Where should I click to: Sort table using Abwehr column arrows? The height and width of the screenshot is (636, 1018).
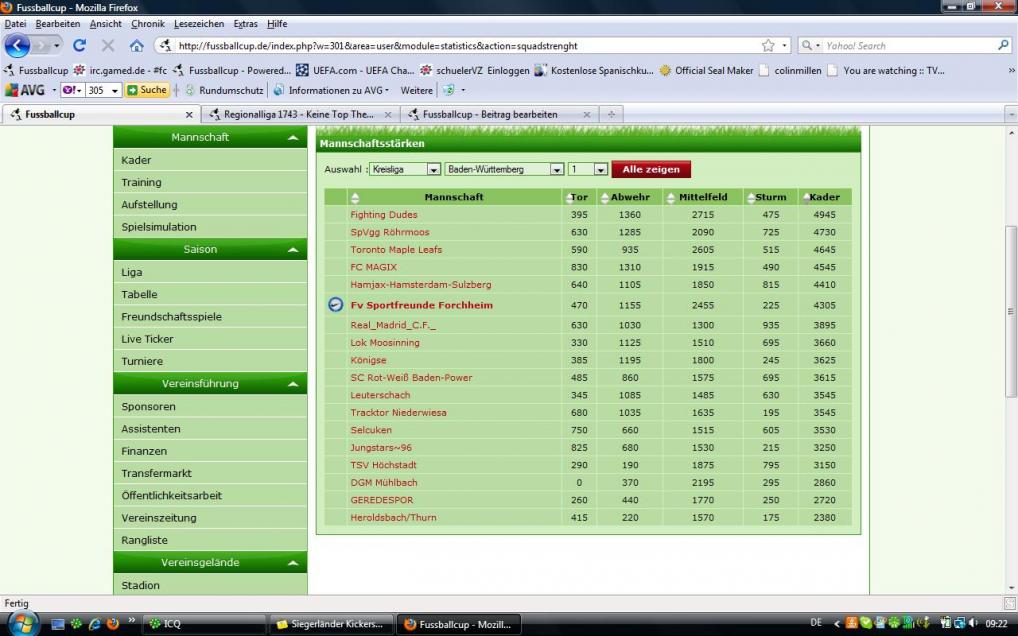click(604, 198)
